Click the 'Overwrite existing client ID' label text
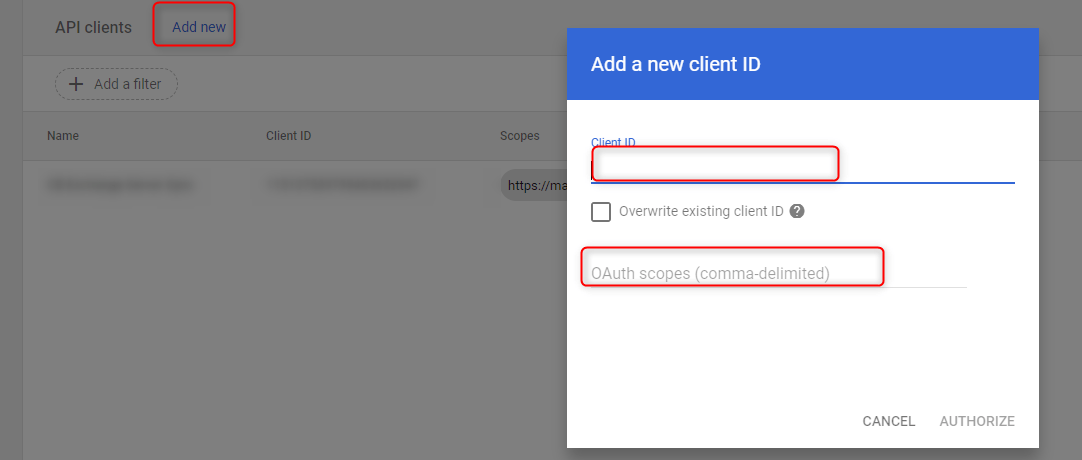This screenshot has height=460, width=1082. 701,212
